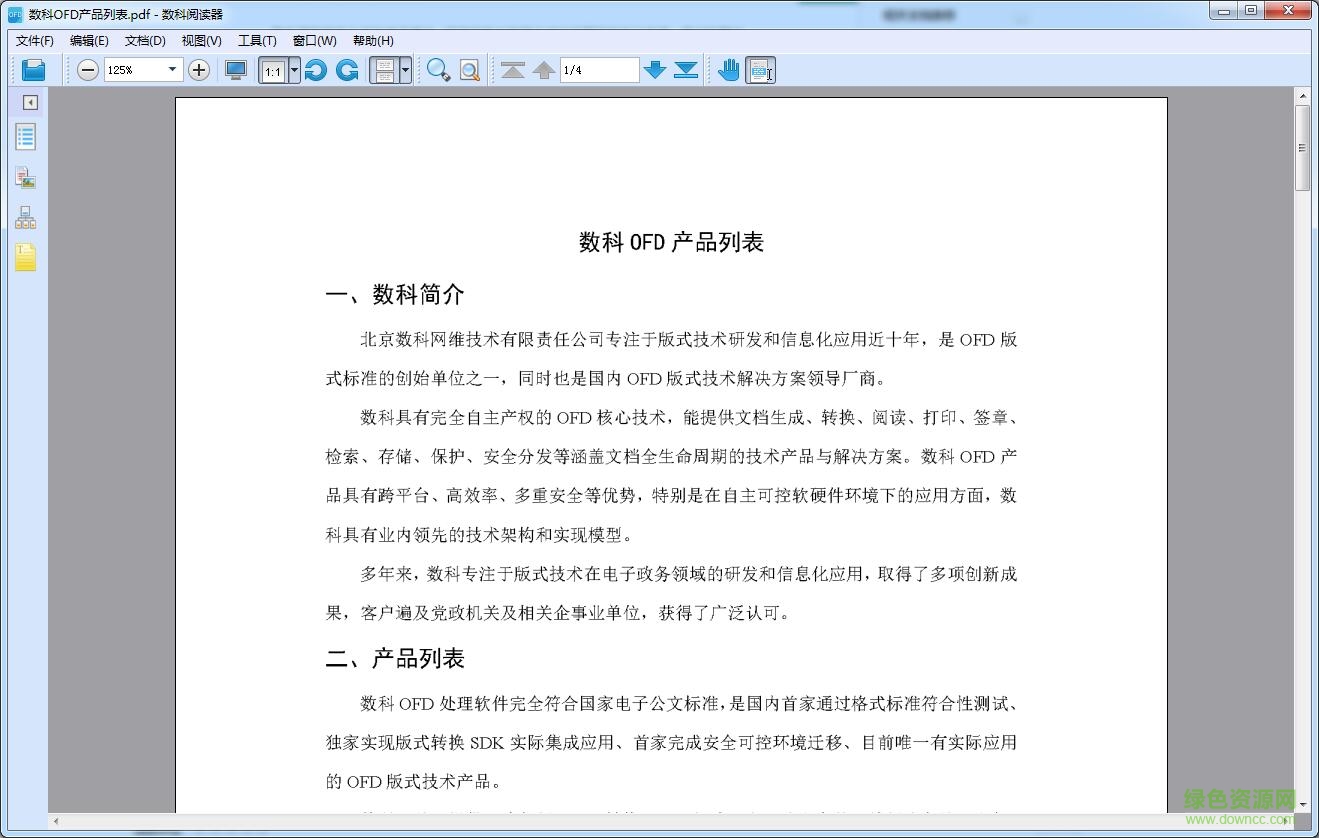Activate the marquee zoom tool

(468, 70)
